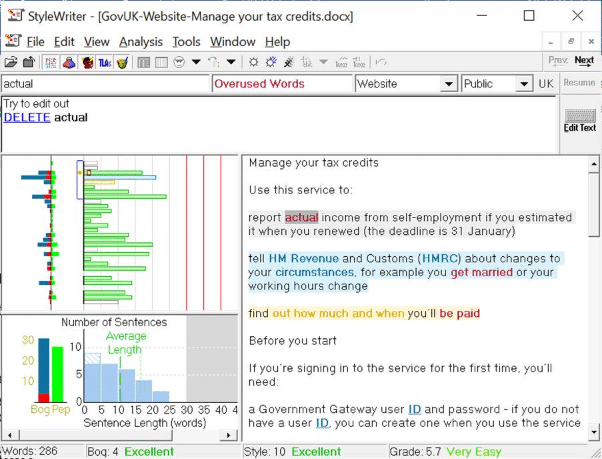Open dropdown arrow beside the face icon
Screen dimensions: 602x459
coord(196,62)
